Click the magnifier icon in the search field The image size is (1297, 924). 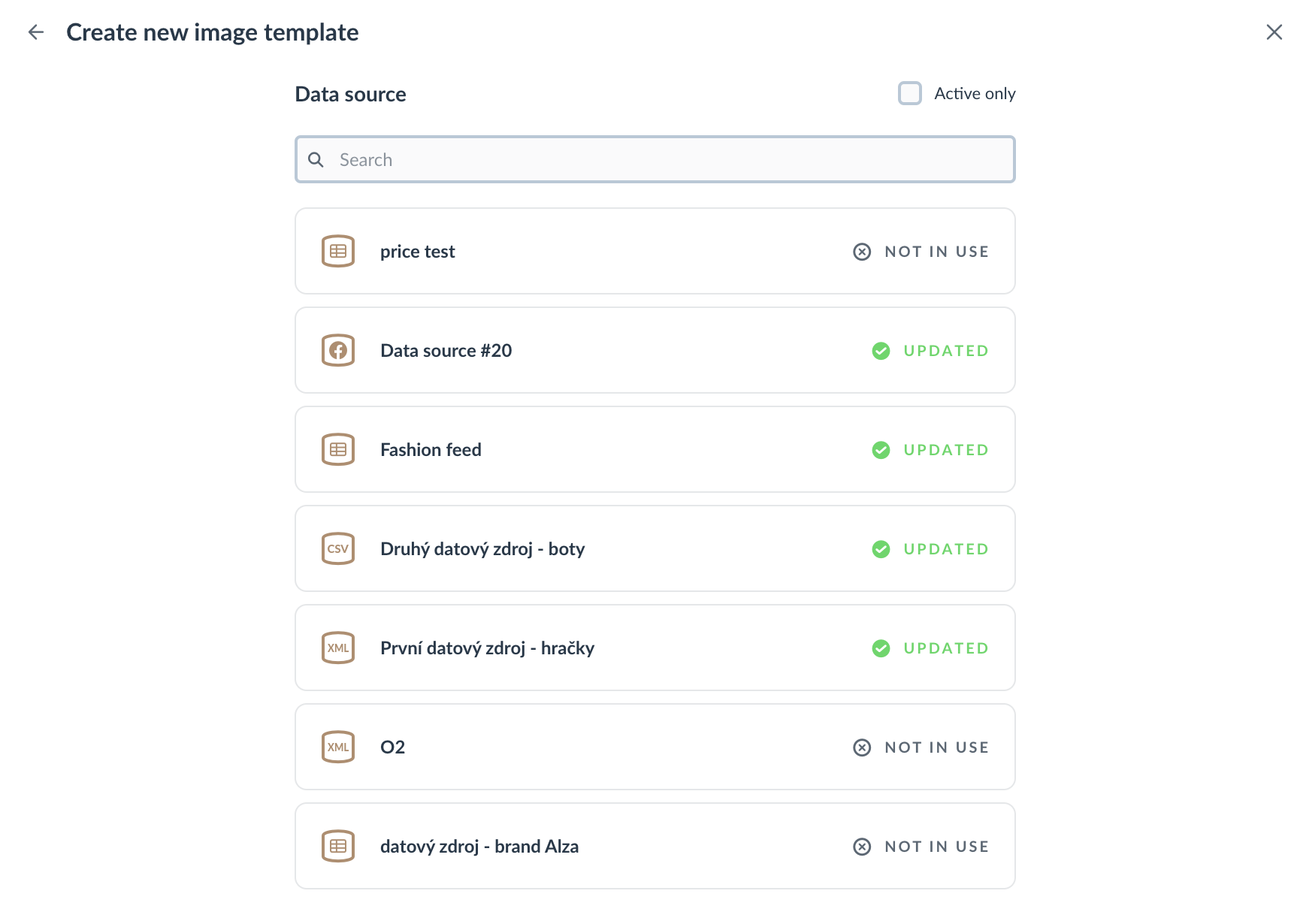[x=316, y=160]
